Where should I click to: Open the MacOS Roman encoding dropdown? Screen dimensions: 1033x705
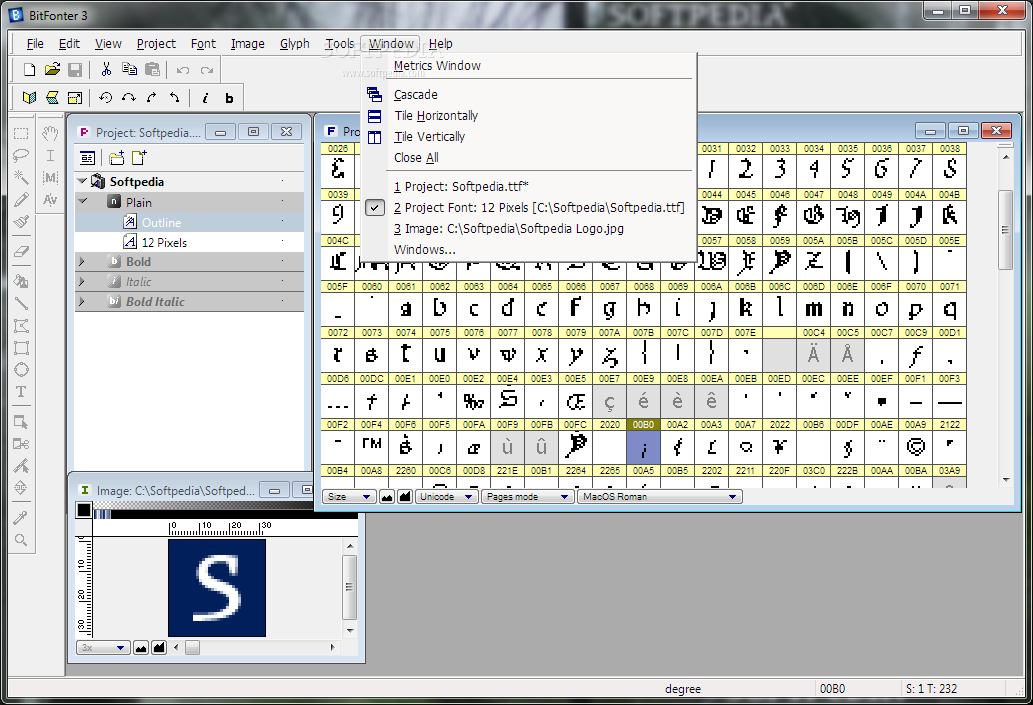(659, 497)
